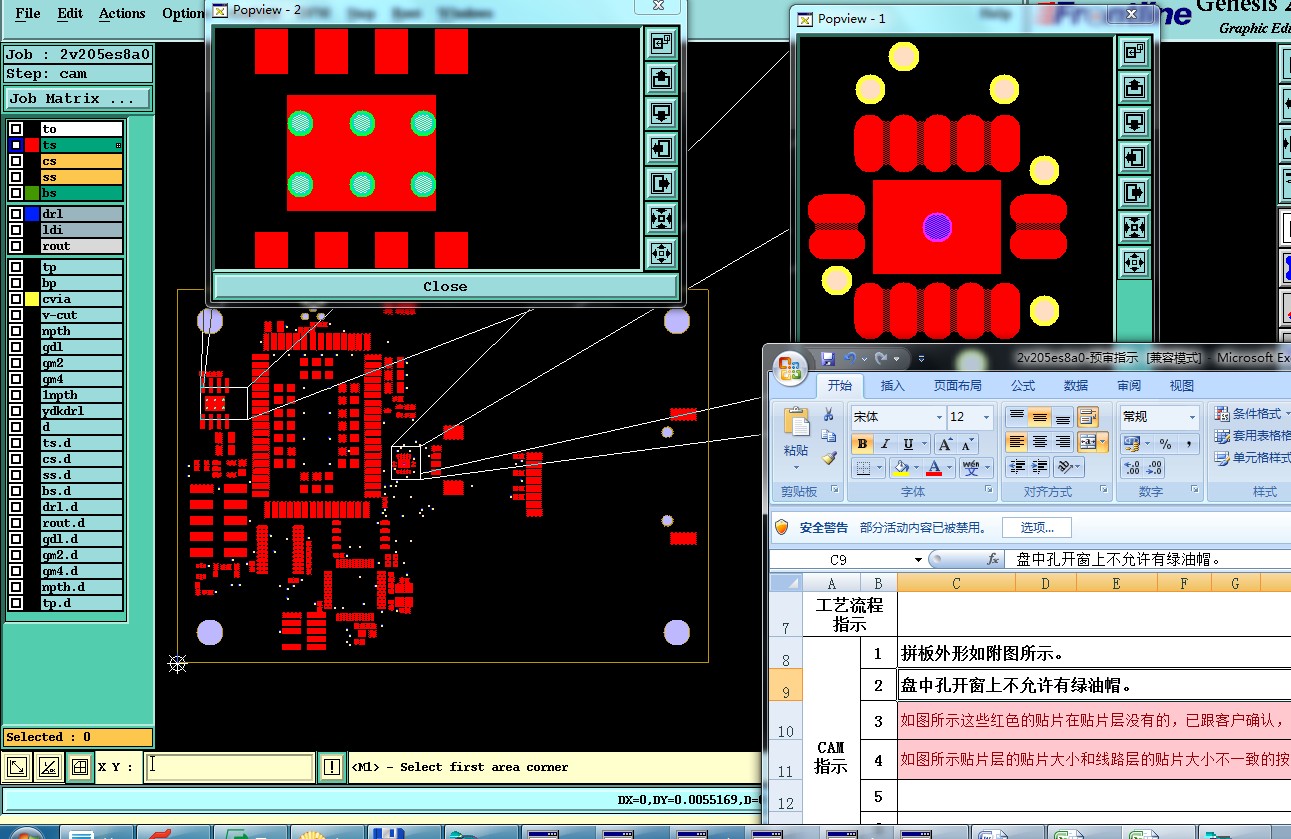
Task: Switch to the 公式 ribbon tab
Action: [x=1023, y=385]
